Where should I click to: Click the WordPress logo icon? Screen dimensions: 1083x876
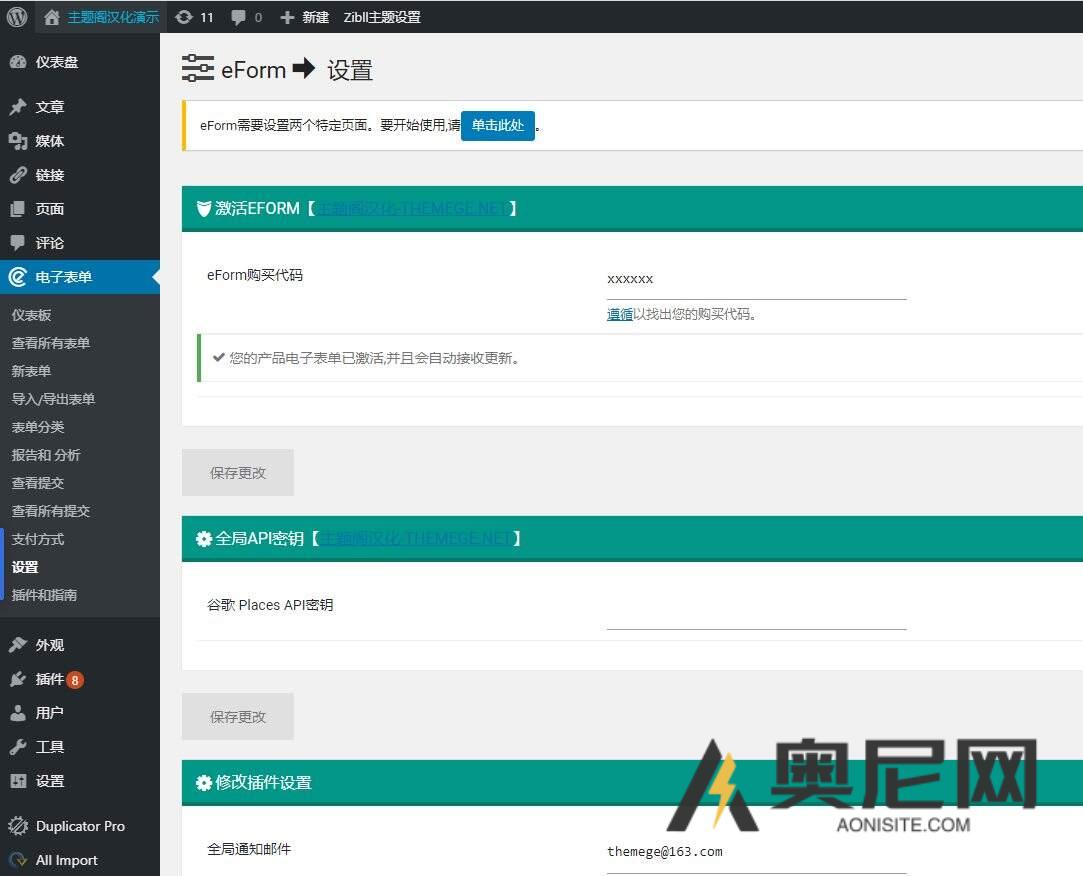[17, 17]
